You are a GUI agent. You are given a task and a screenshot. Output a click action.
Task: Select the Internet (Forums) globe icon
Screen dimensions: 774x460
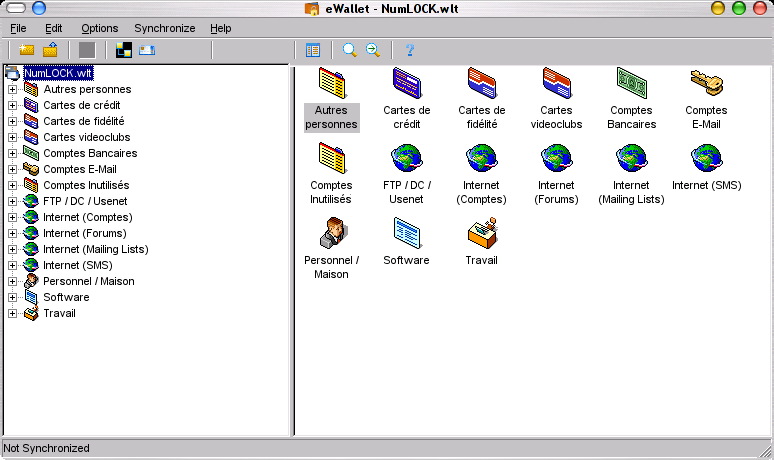pyautogui.click(x=556, y=158)
